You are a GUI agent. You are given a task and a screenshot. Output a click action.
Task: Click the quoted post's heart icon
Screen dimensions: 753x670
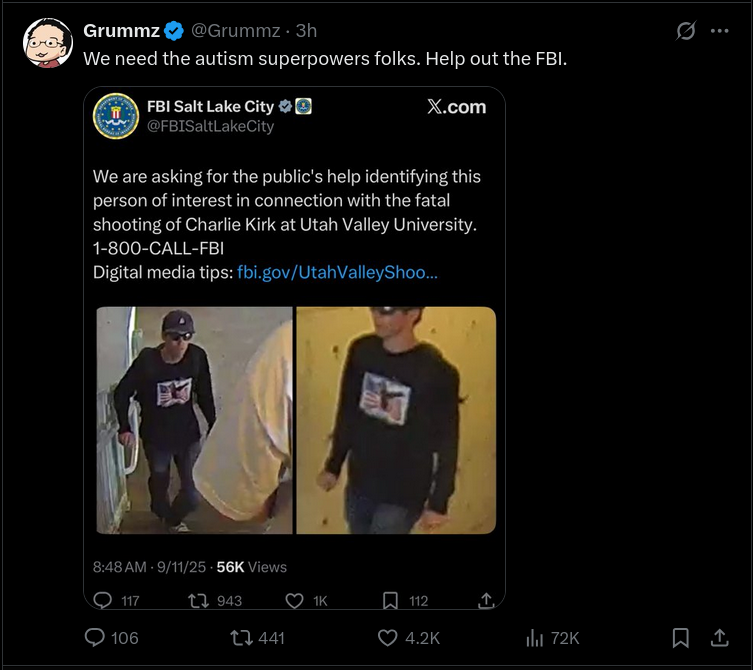pyautogui.click(x=294, y=600)
